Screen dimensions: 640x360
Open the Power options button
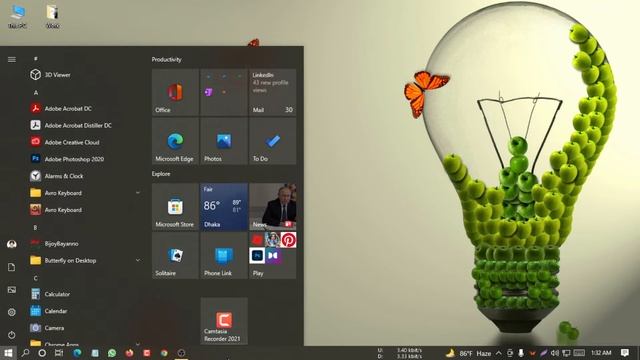(x=11, y=335)
